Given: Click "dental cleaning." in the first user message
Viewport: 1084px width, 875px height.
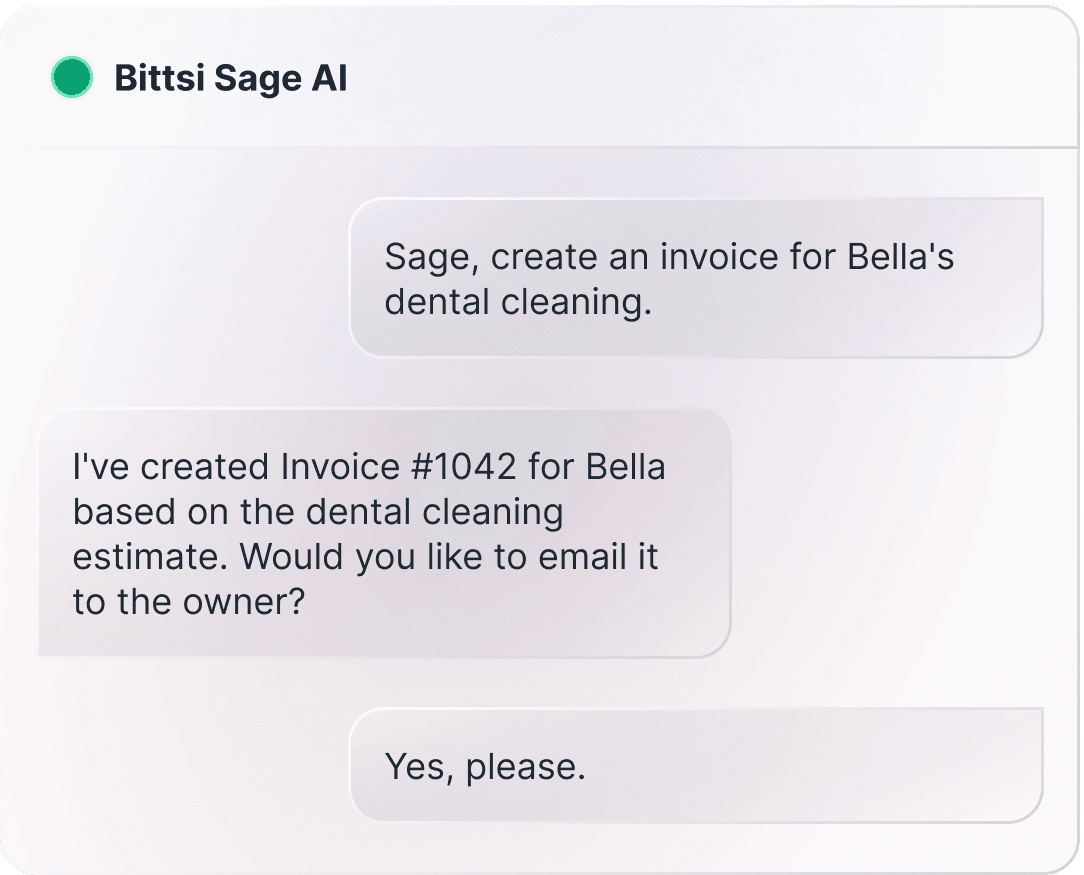Looking at the screenshot, I should [x=518, y=302].
